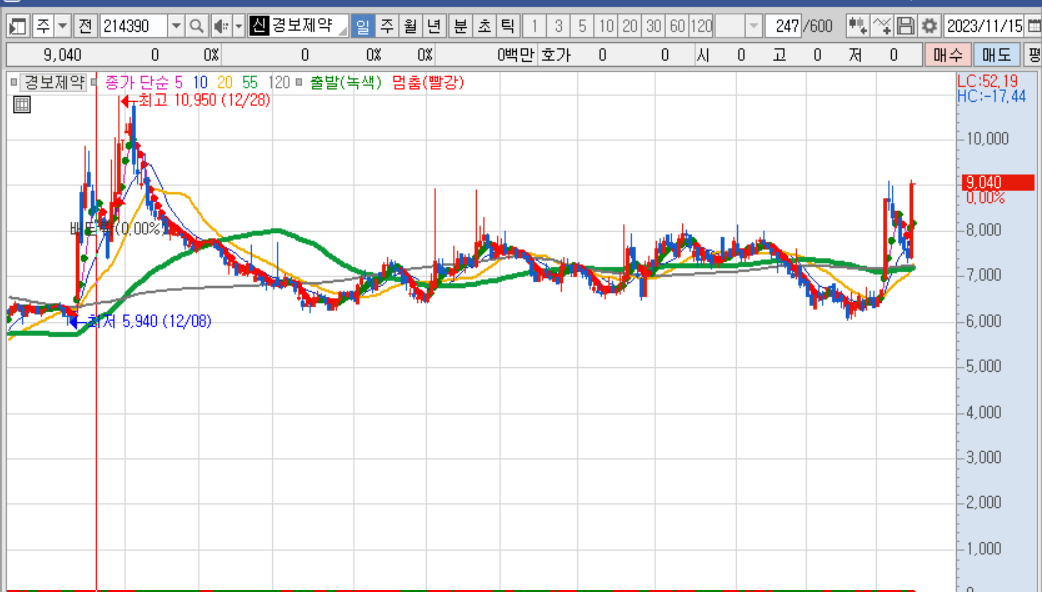Screen dimensions: 1042x592
Task: Switch to the 분 minute chart
Action: pyautogui.click(x=460, y=27)
